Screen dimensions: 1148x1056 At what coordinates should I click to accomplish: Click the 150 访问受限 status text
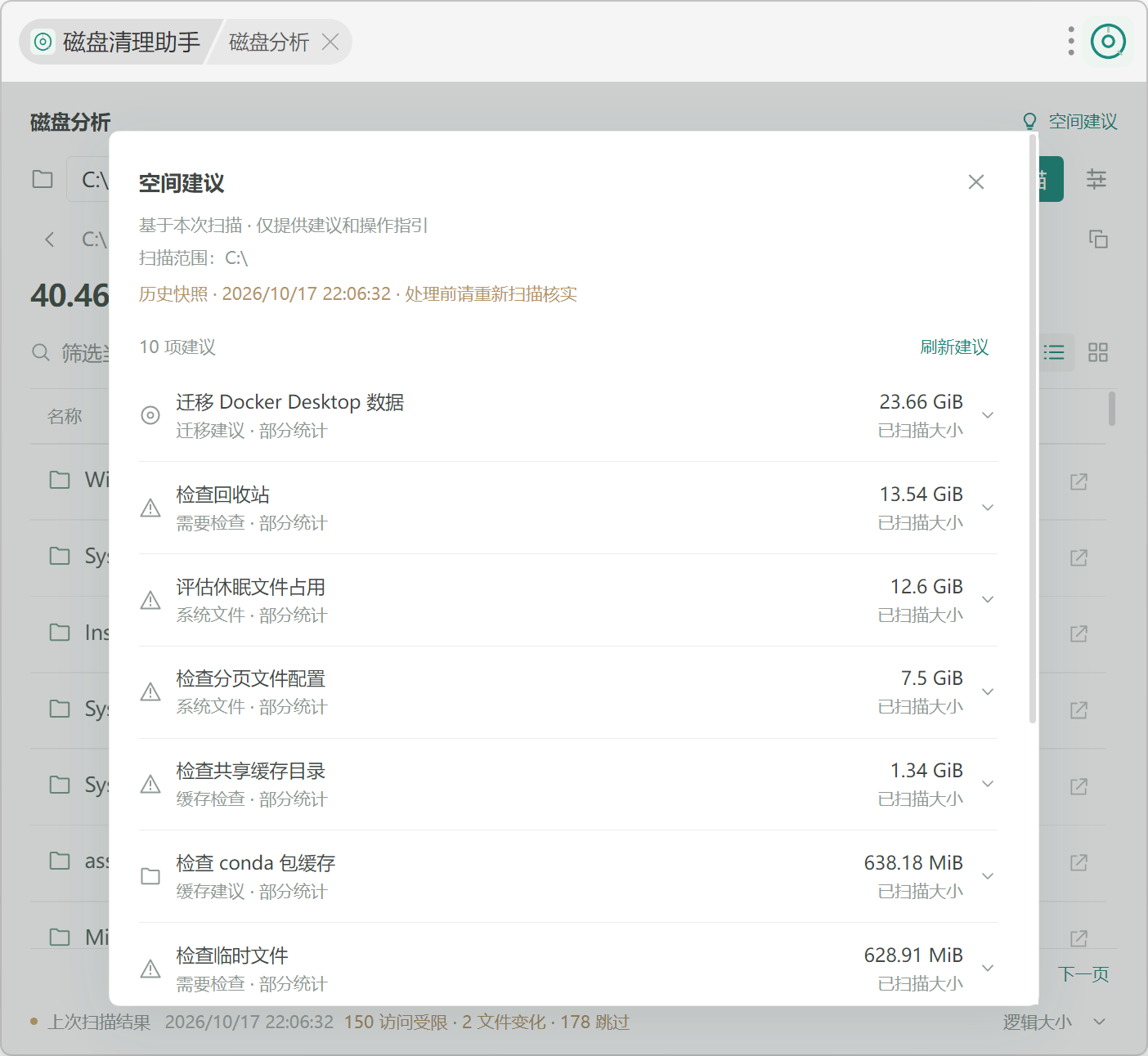tap(396, 1022)
